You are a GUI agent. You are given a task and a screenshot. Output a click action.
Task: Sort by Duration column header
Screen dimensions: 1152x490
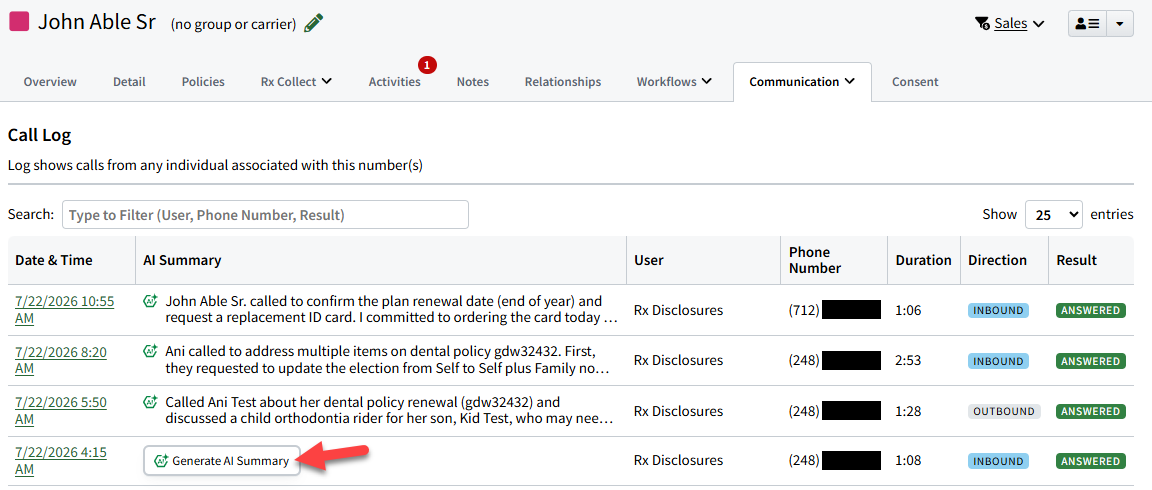(924, 260)
